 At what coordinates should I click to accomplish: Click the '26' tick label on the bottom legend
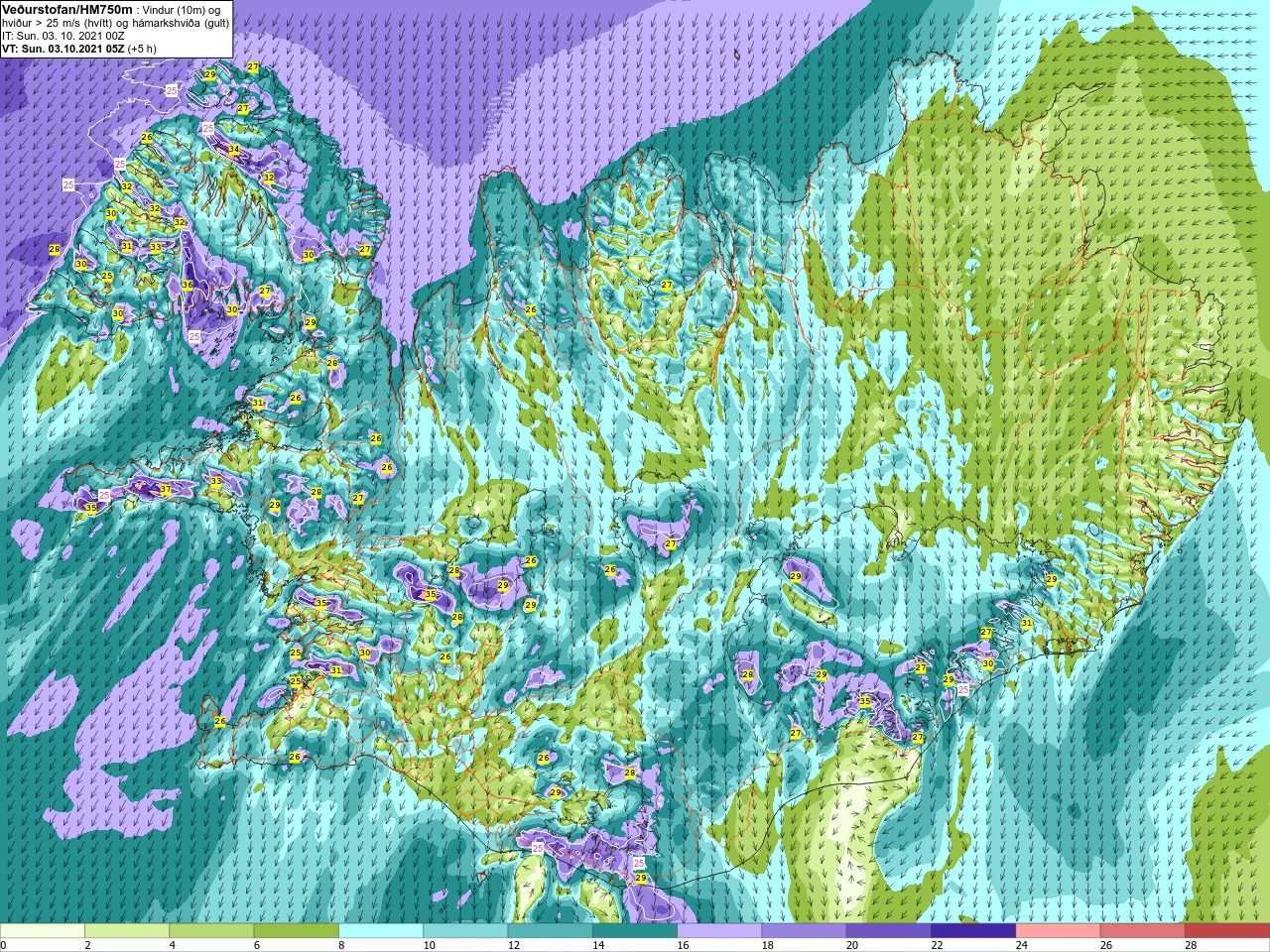point(1106,945)
